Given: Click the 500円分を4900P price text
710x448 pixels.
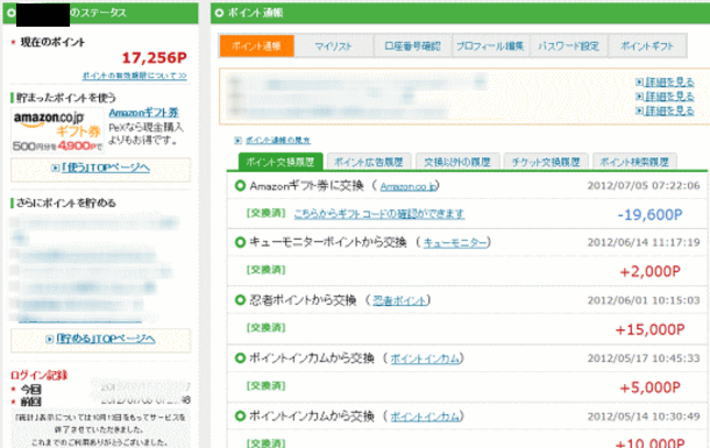Looking at the screenshot, I should click(x=58, y=146).
